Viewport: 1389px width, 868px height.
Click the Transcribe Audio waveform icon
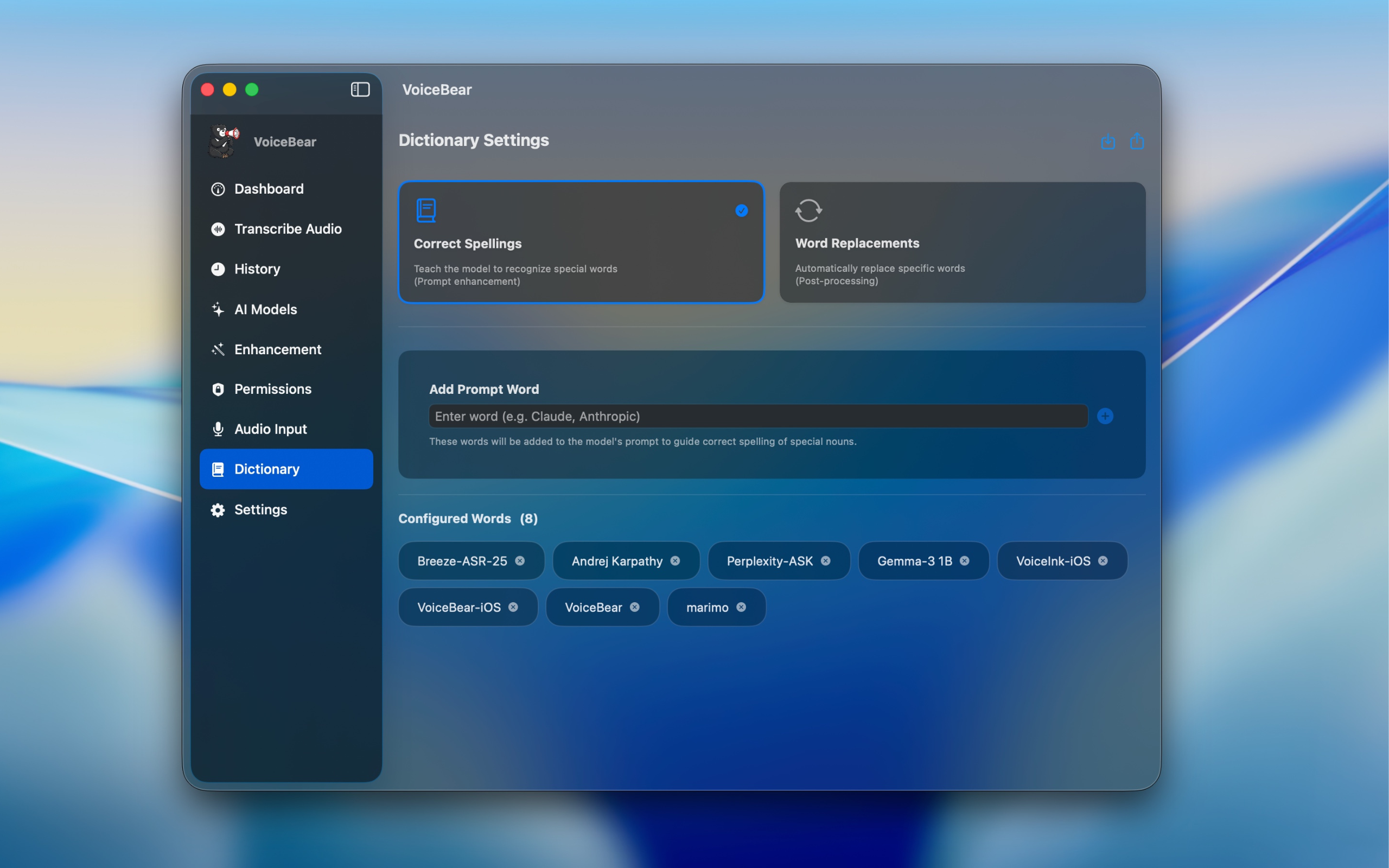pos(218,229)
